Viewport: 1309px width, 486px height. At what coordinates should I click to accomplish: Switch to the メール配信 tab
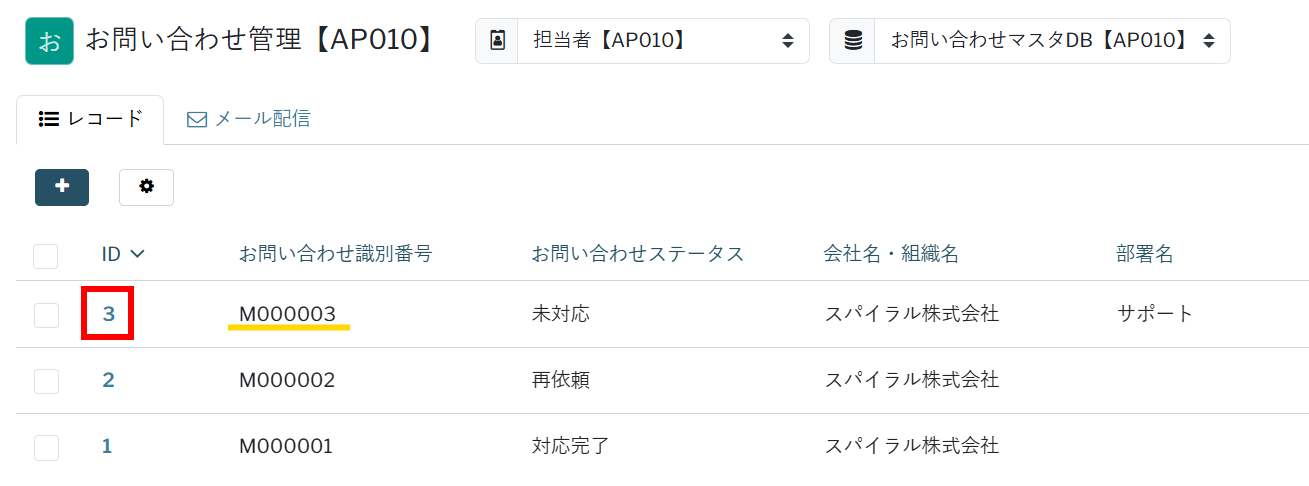coord(249,119)
